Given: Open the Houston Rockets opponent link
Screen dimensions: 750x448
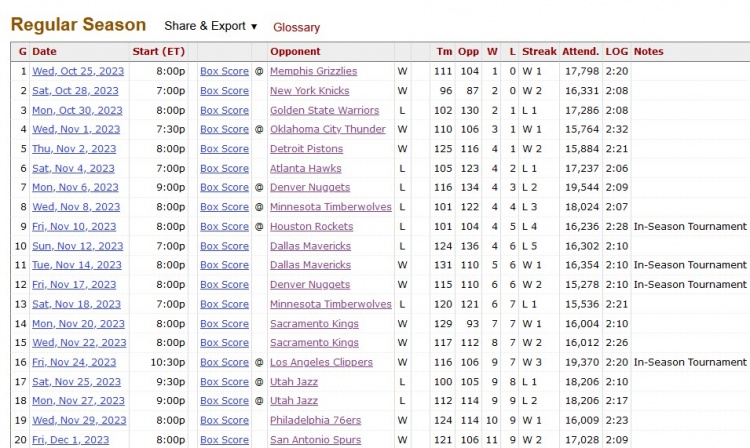Looking at the screenshot, I should point(311,226).
